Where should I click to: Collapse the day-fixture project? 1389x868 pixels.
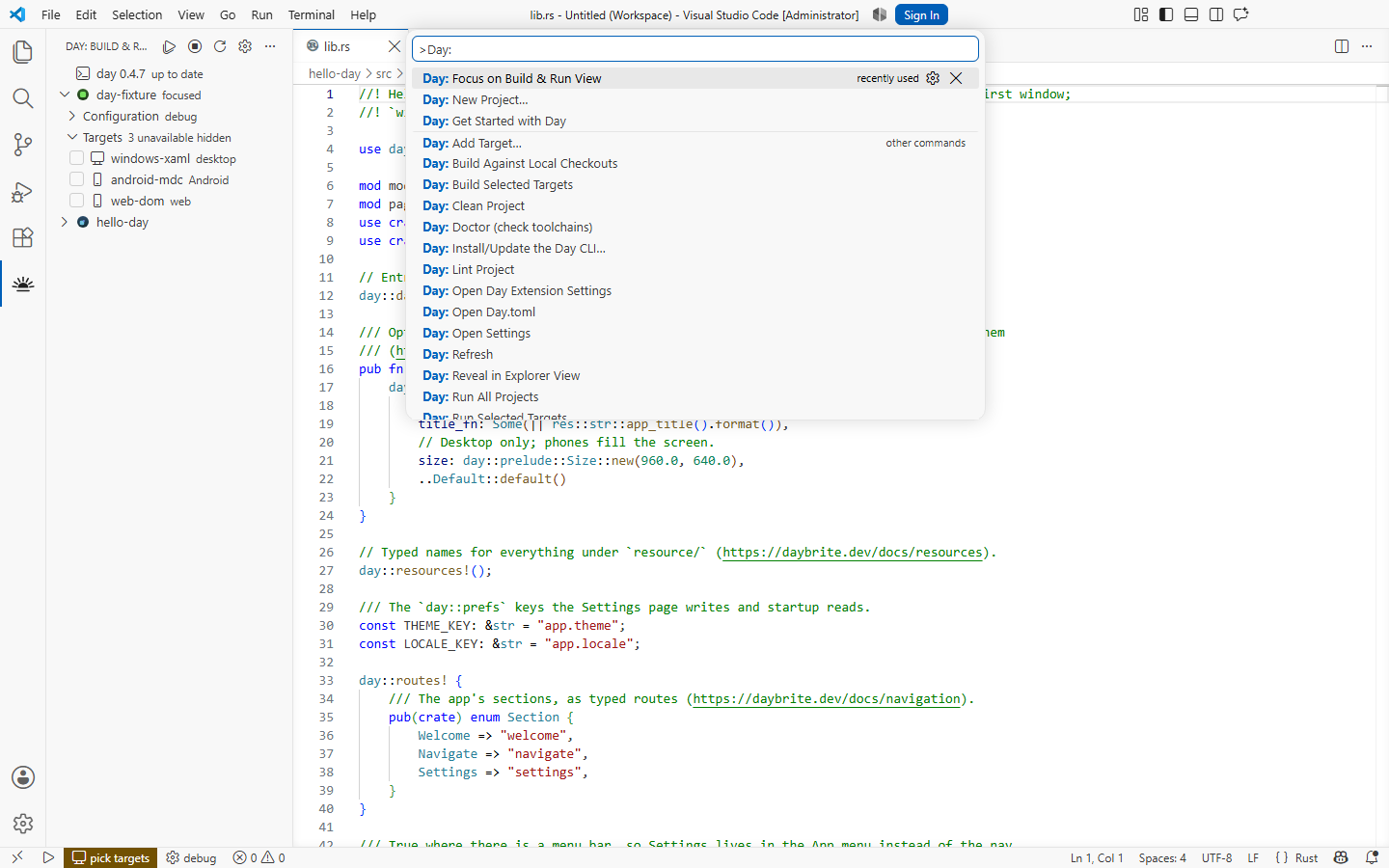click(65, 95)
